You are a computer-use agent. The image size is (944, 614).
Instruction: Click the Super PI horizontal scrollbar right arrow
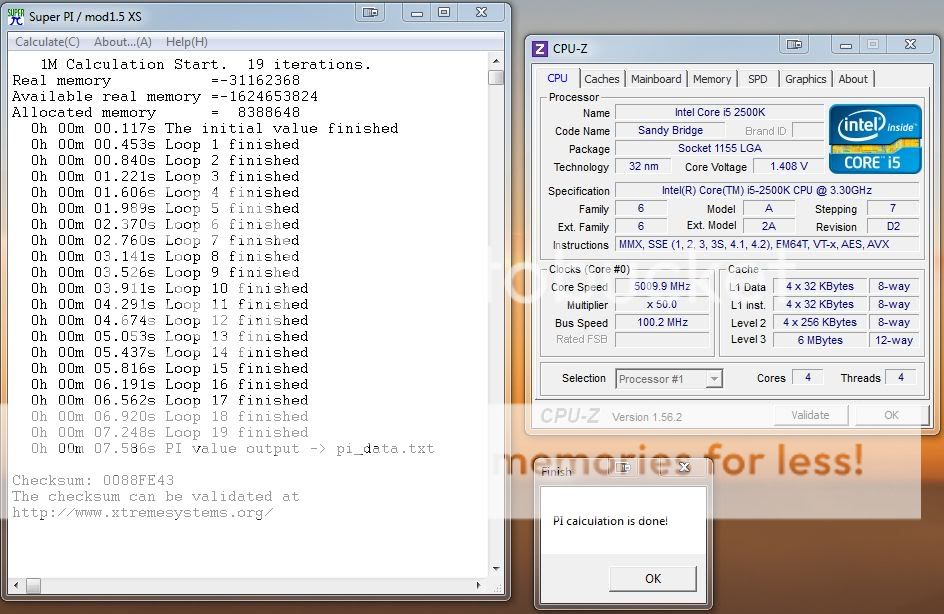(x=479, y=585)
